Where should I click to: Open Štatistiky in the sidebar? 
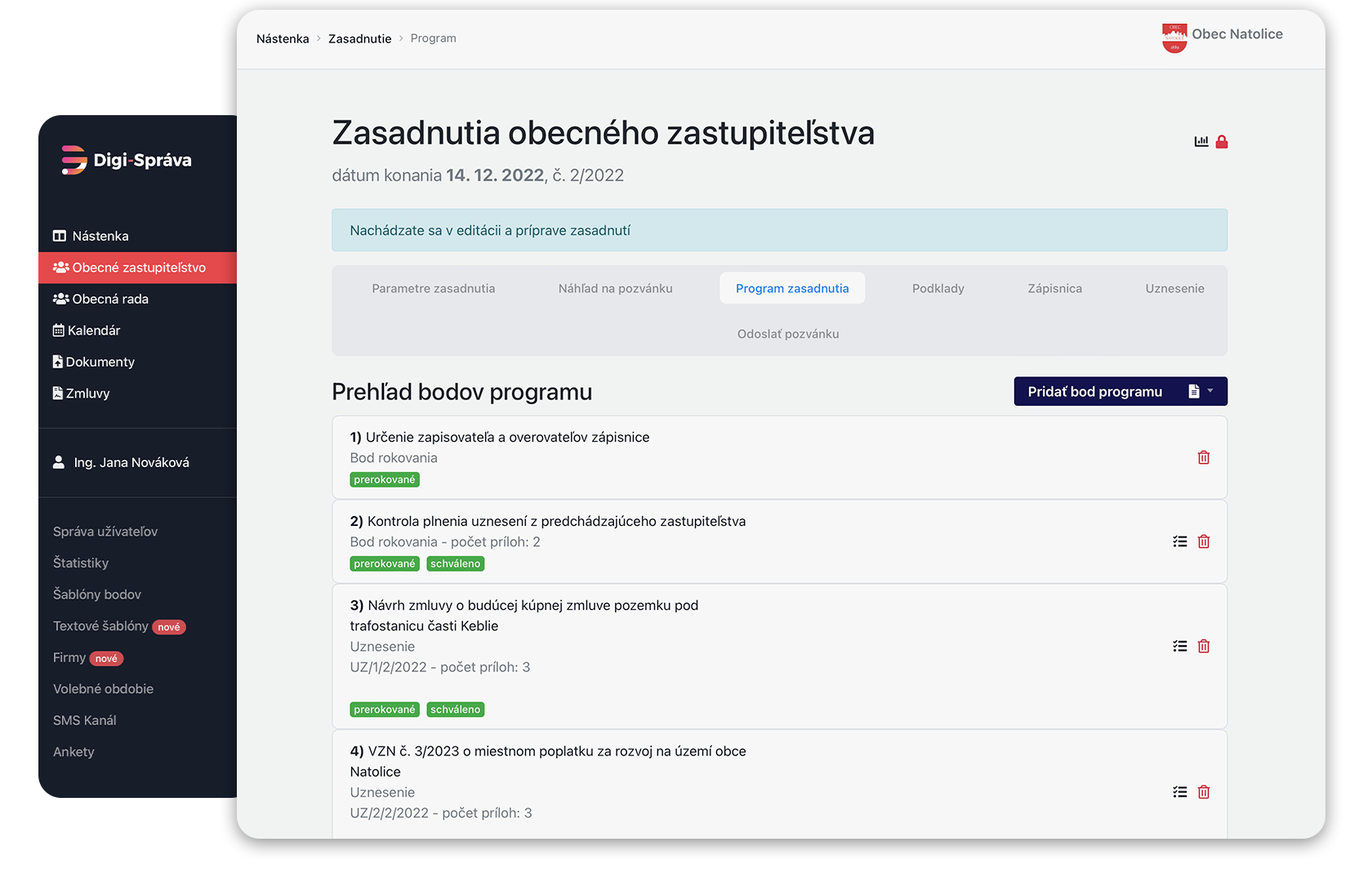click(x=81, y=563)
